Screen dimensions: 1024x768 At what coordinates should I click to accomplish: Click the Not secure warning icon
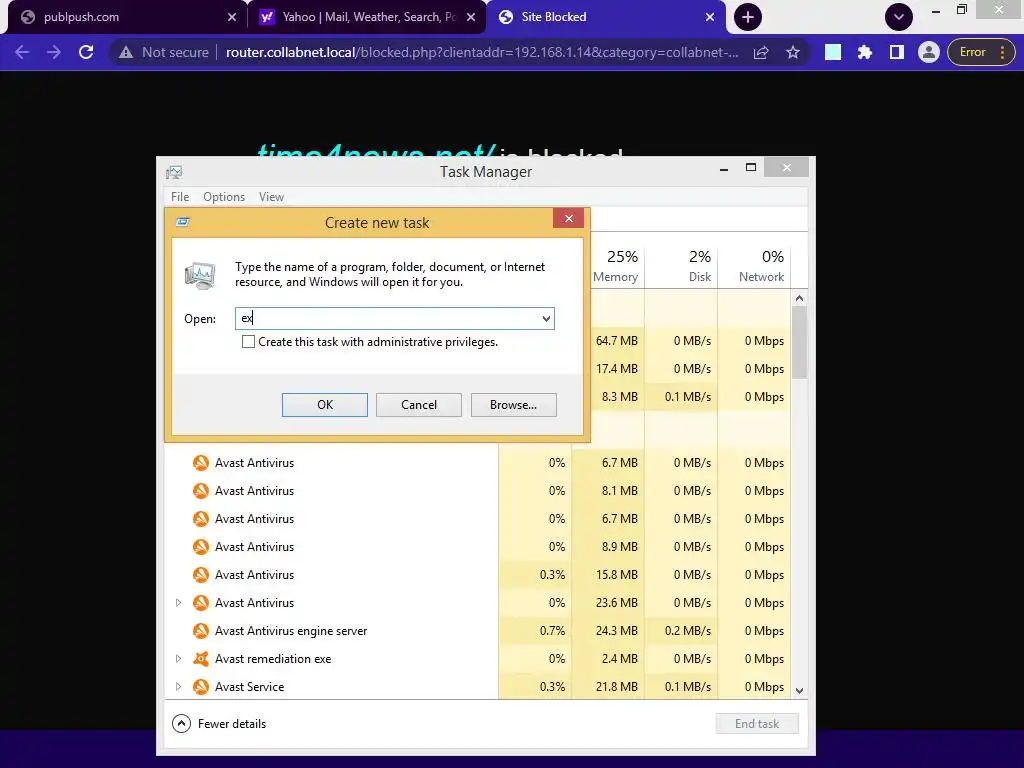126,52
